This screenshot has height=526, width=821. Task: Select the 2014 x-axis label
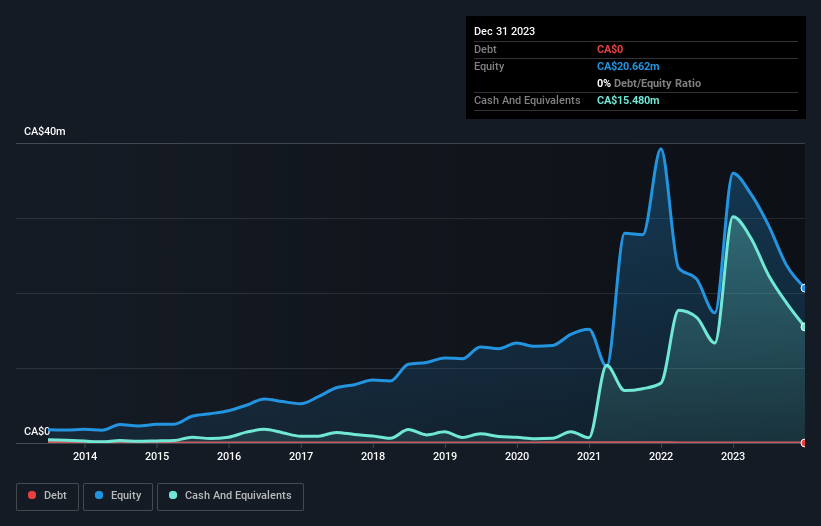pyautogui.click(x=85, y=456)
